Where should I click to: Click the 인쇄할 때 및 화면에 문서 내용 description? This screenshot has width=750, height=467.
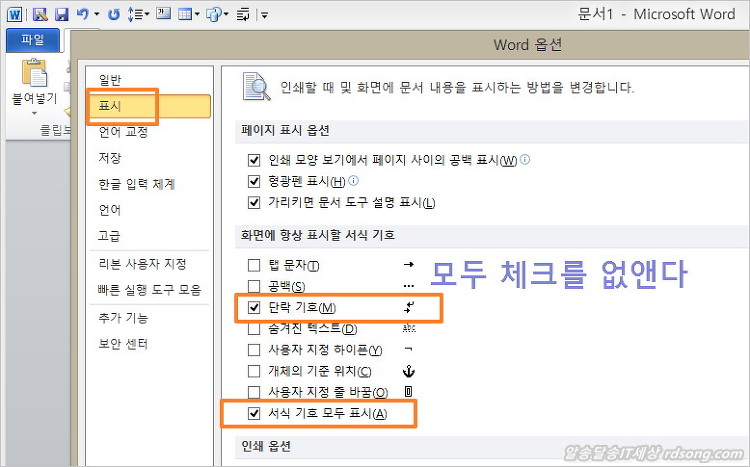point(457,88)
